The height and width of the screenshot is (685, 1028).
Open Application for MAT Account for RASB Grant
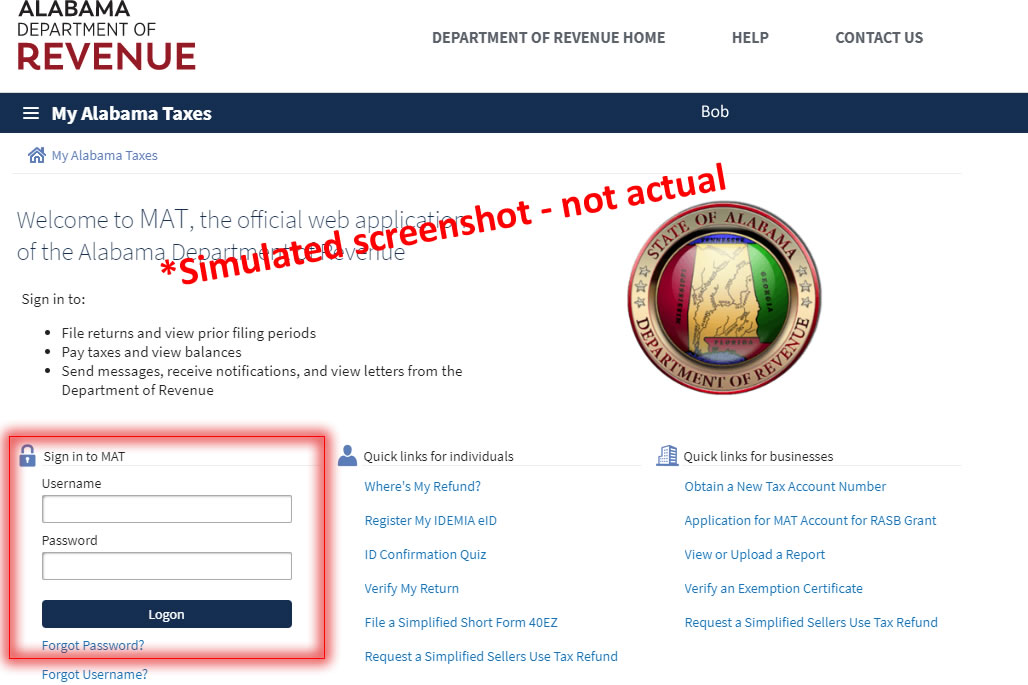coord(810,520)
